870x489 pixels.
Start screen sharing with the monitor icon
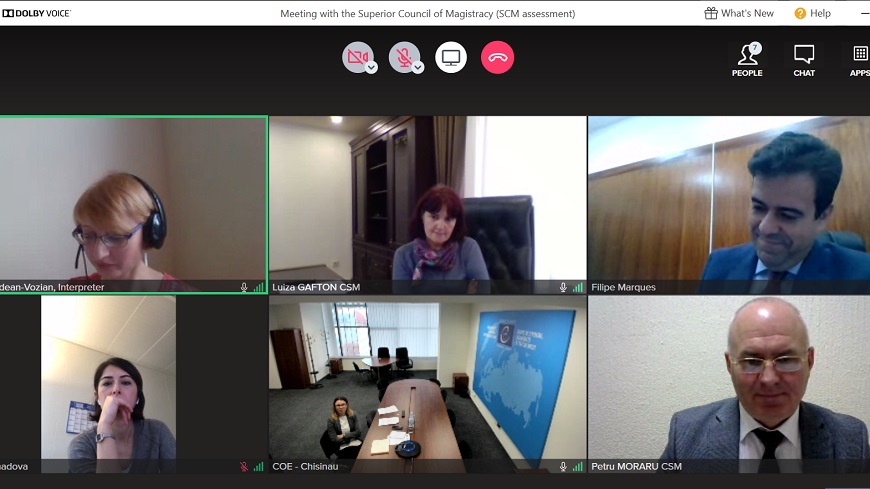[x=451, y=57]
